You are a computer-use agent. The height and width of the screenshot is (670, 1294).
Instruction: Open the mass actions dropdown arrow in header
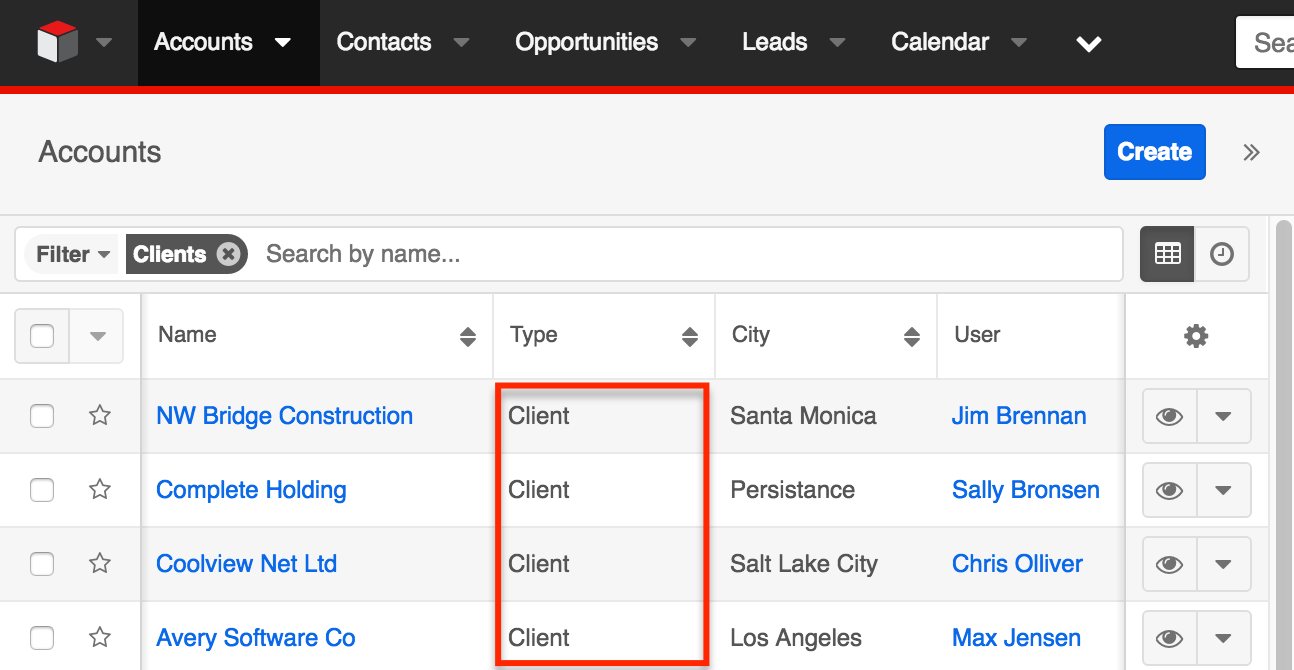pyautogui.click(x=97, y=336)
